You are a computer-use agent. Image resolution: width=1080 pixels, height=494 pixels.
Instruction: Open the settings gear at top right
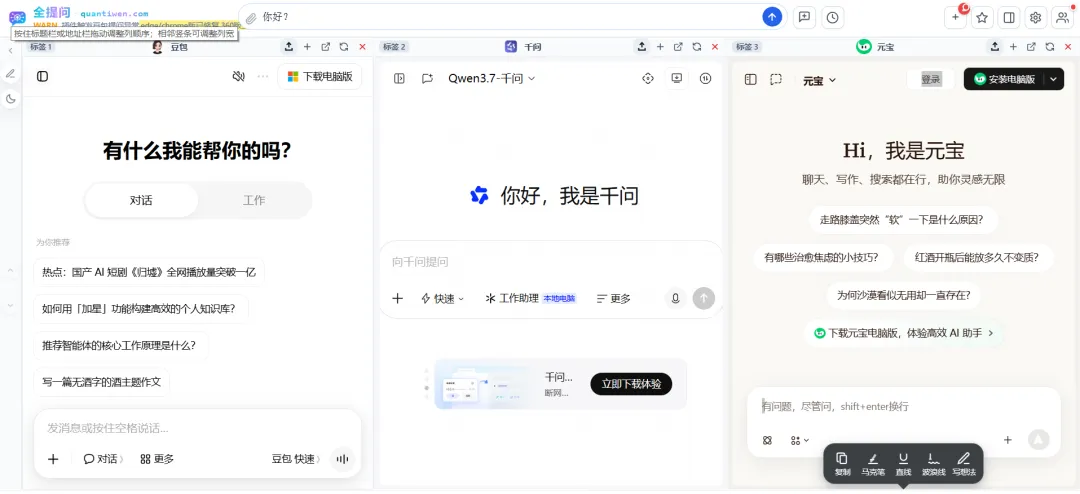[x=1035, y=17]
